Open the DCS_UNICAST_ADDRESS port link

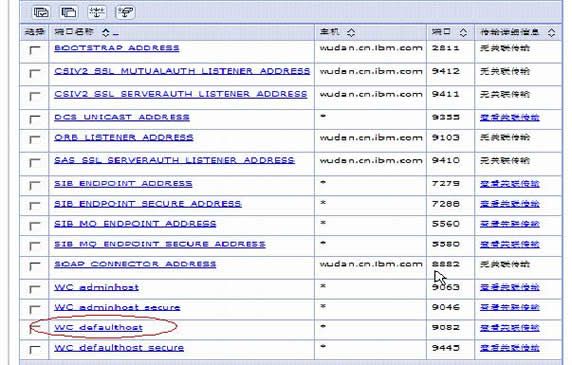coord(122,117)
